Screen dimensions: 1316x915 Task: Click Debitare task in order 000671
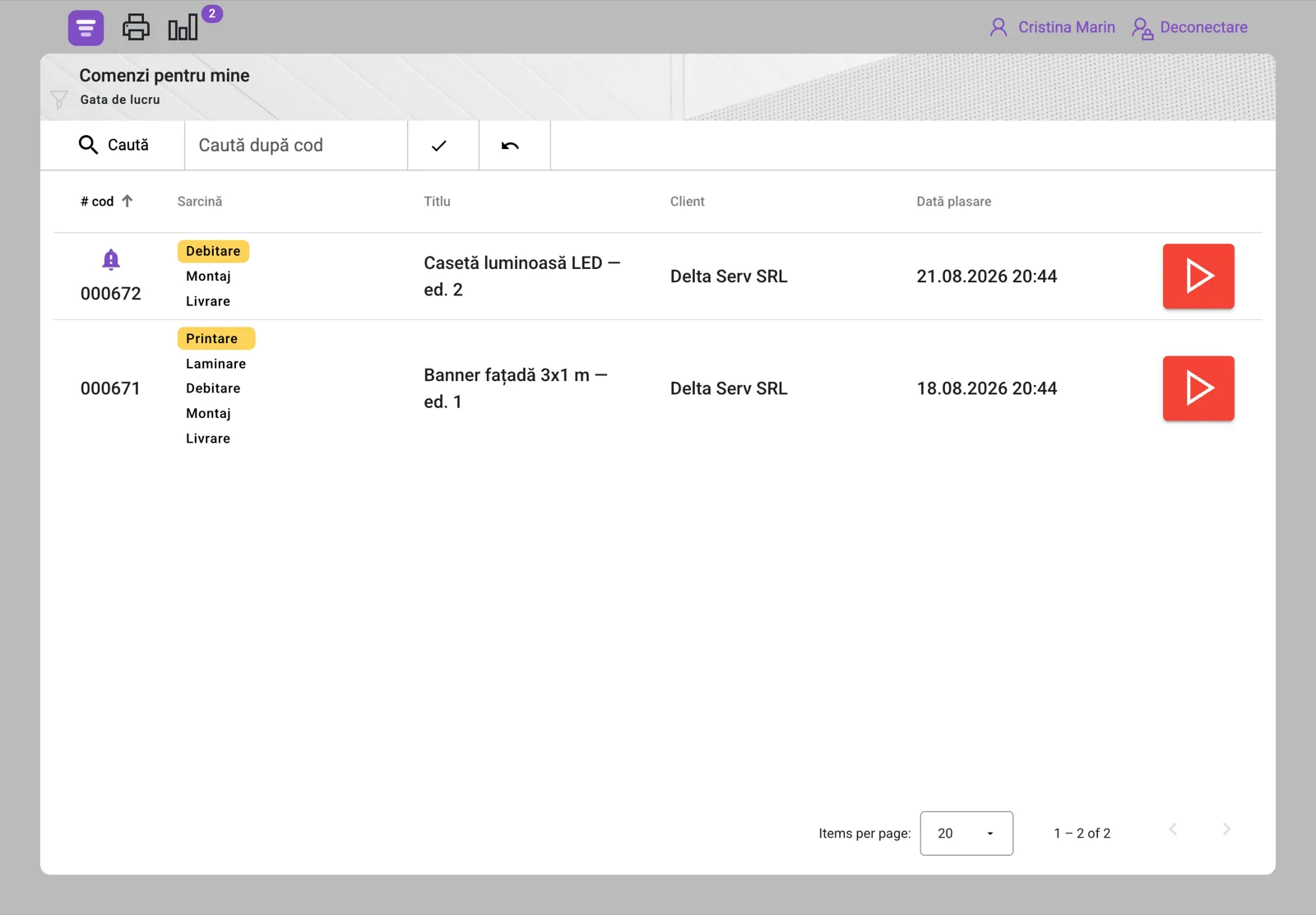coord(213,388)
